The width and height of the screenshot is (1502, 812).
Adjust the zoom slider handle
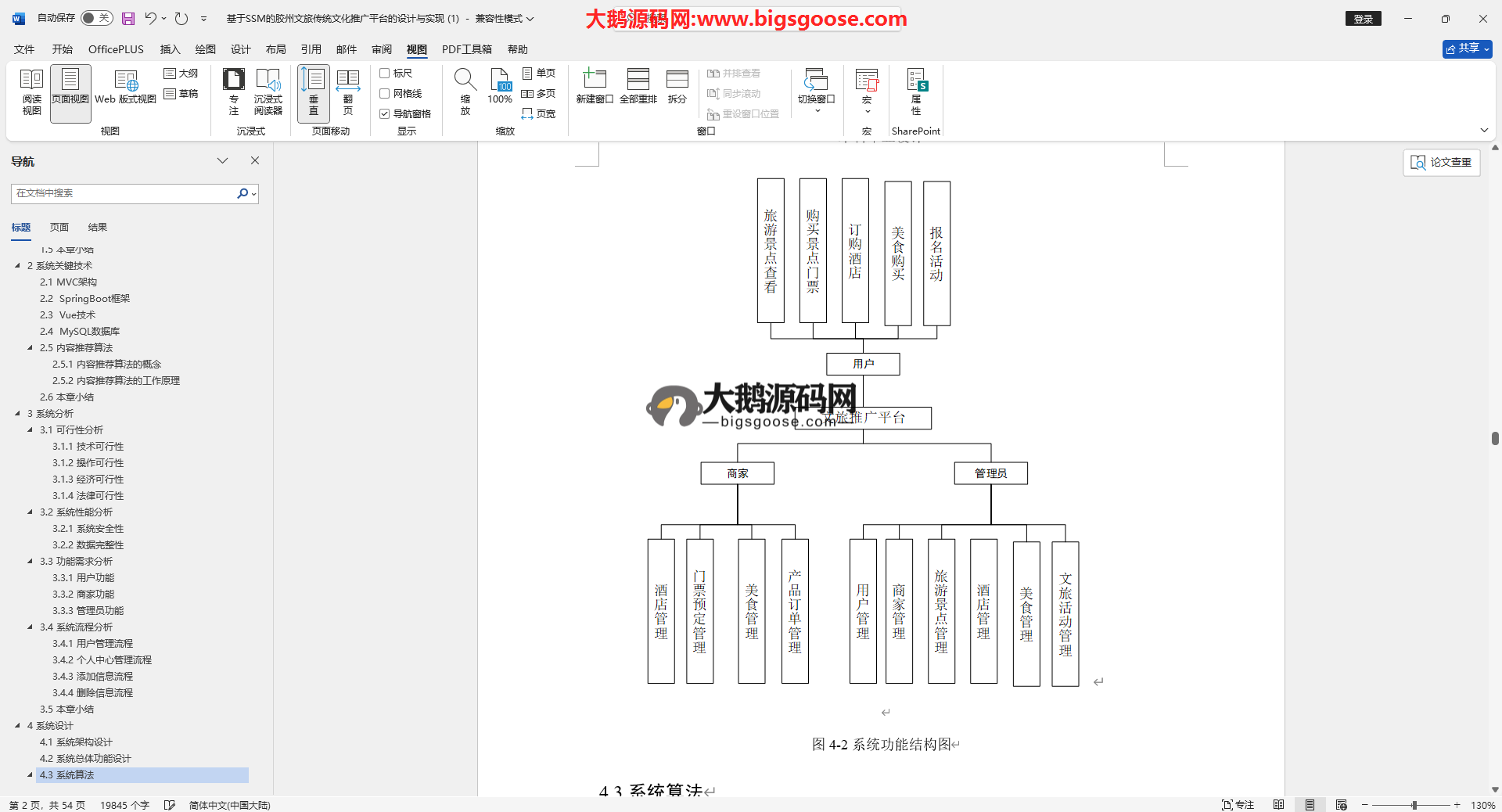point(1414,805)
